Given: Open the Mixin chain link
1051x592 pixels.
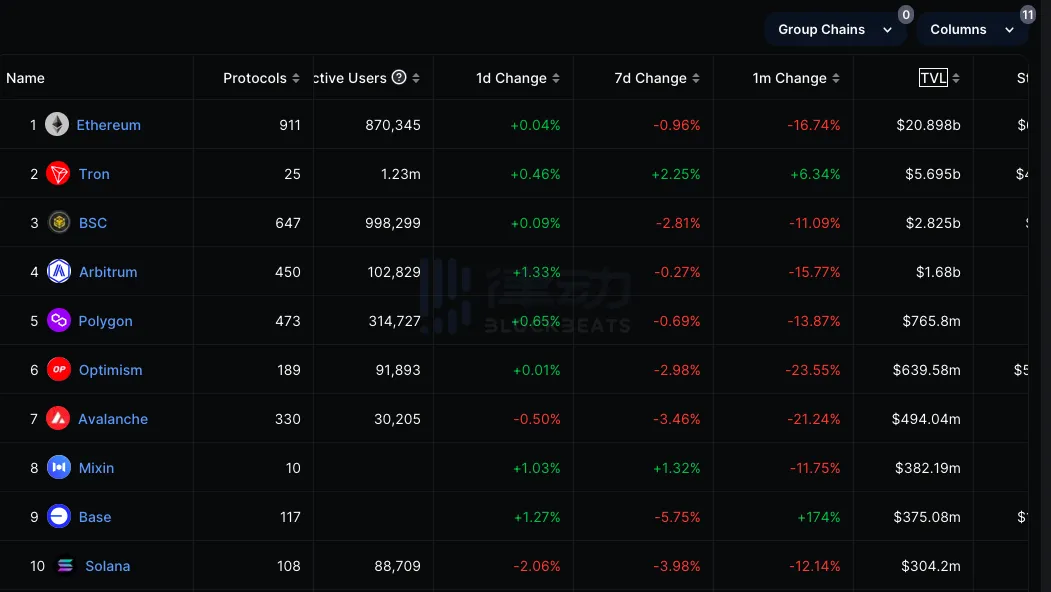Looking at the screenshot, I should point(96,468).
